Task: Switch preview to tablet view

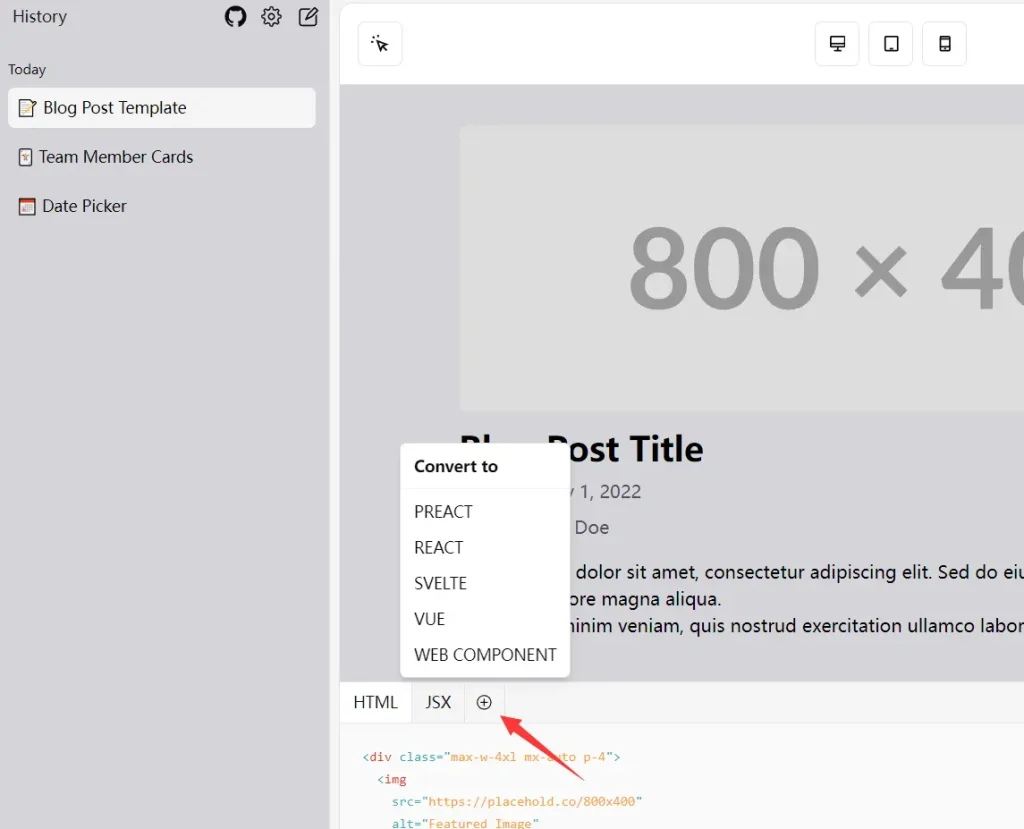Action: [x=890, y=43]
